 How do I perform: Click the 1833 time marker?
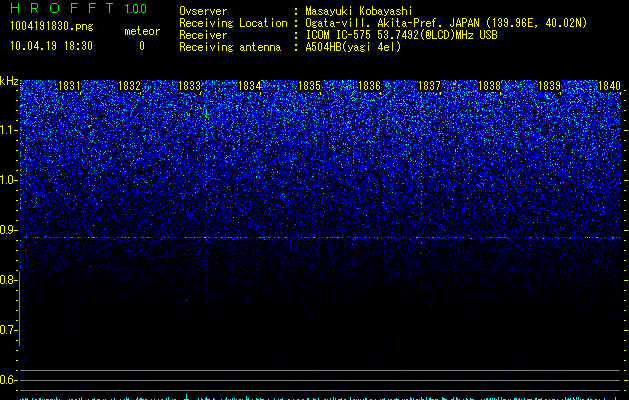189,86
